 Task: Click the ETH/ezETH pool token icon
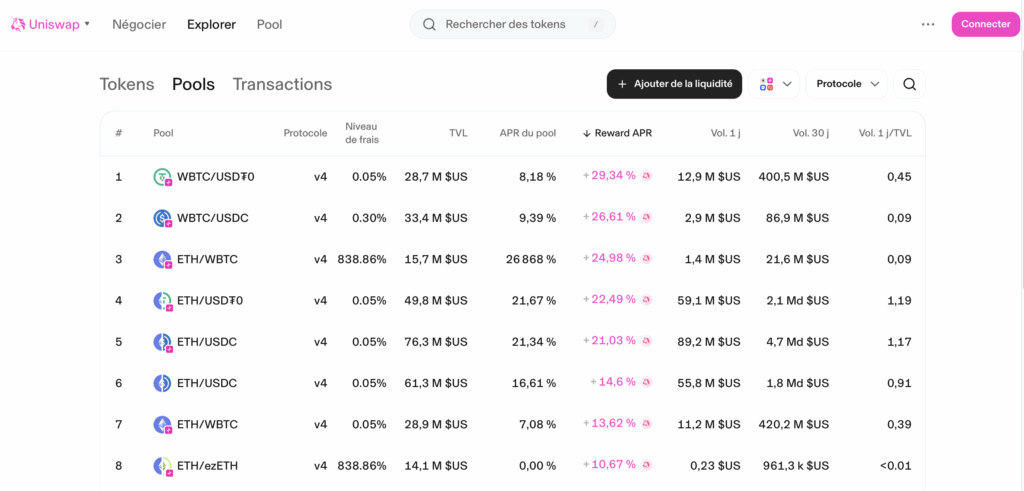pos(163,466)
